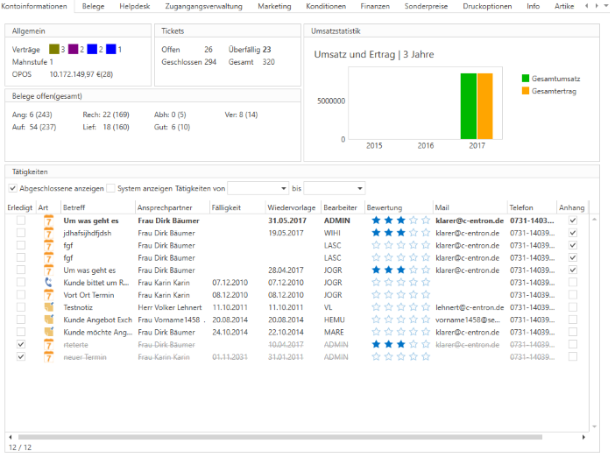Uncheck 'Abgeschlossene anzeigen' checkbox
Viewport: 610px width, 453px height.
[12, 188]
